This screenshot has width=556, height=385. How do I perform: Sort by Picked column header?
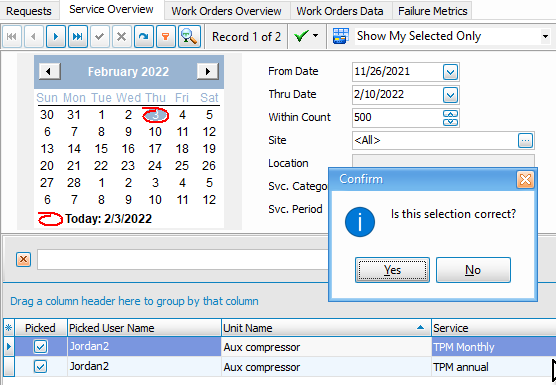click(x=40, y=328)
